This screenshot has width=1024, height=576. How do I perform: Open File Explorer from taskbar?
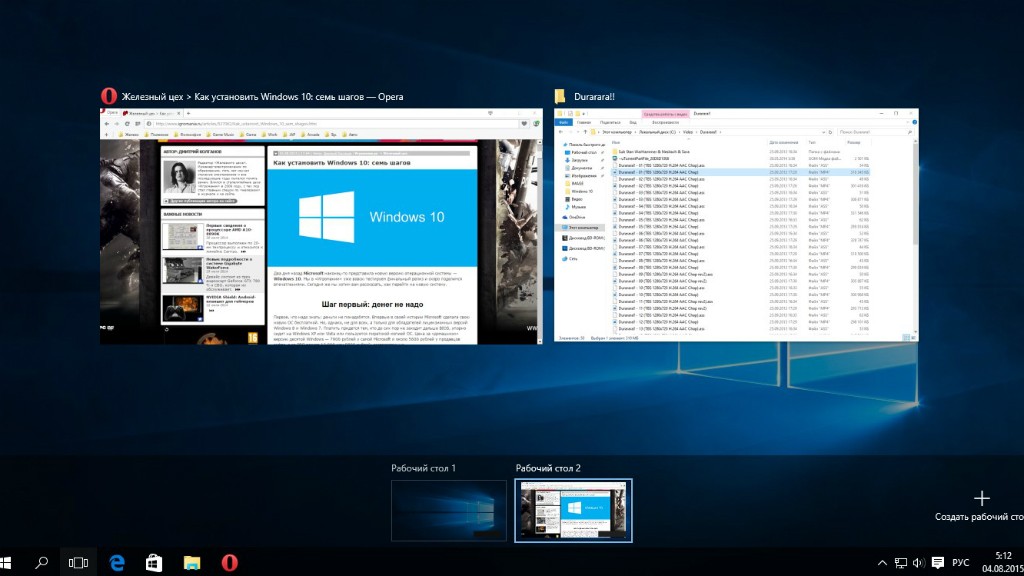[191, 562]
